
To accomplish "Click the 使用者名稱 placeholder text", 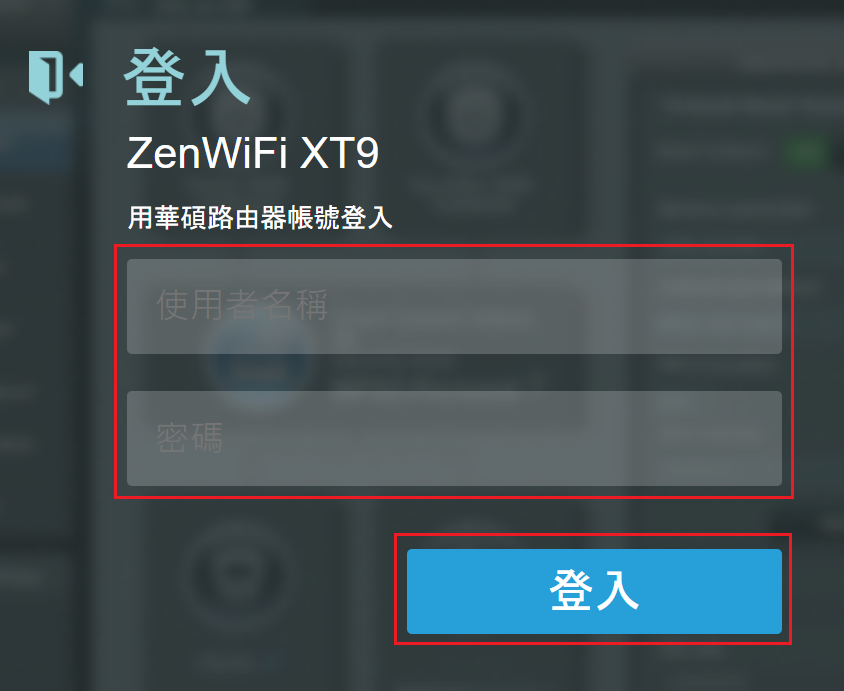I will tap(242, 305).
